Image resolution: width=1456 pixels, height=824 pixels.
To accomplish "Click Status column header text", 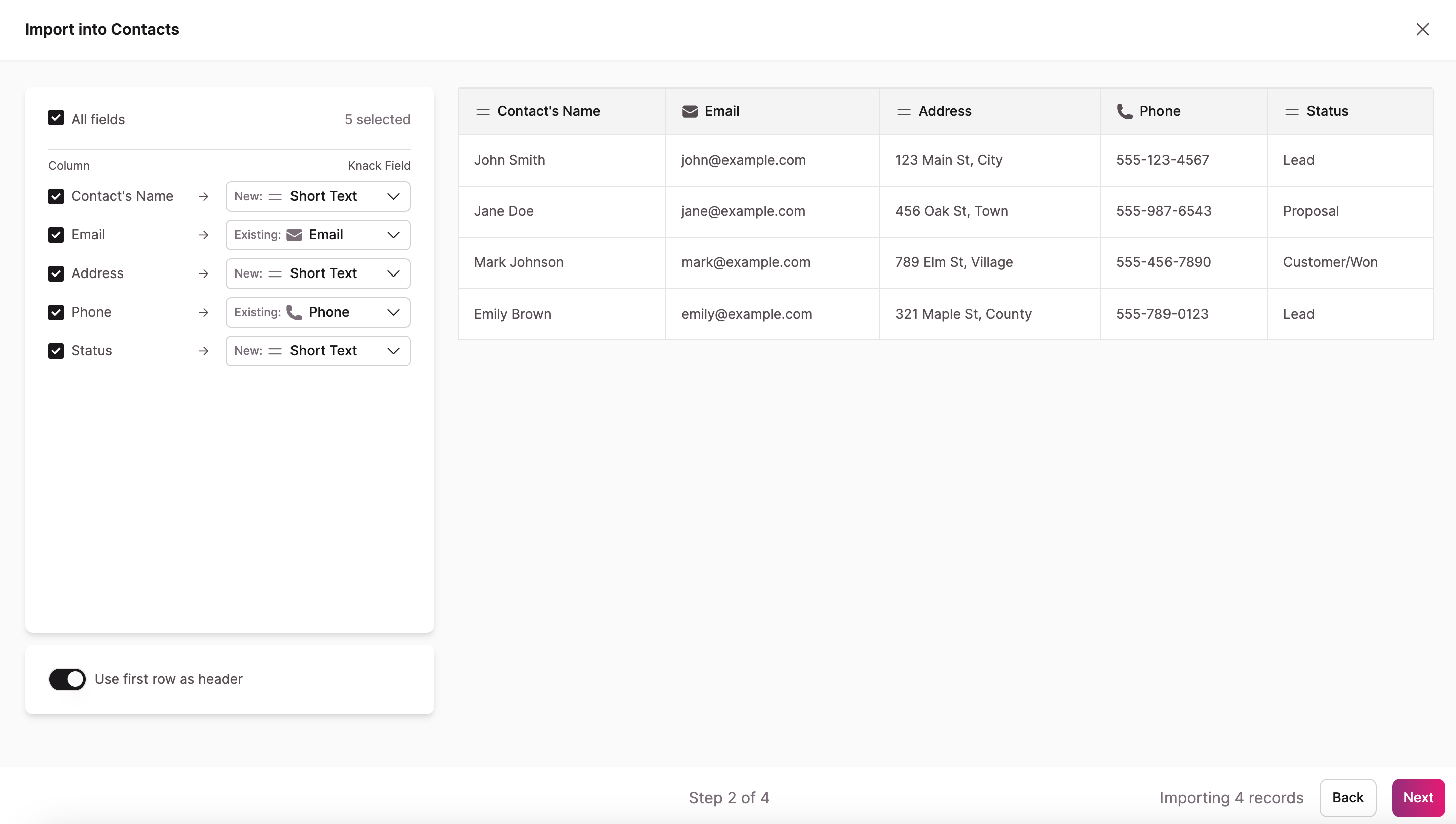I will [x=1327, y=111].
